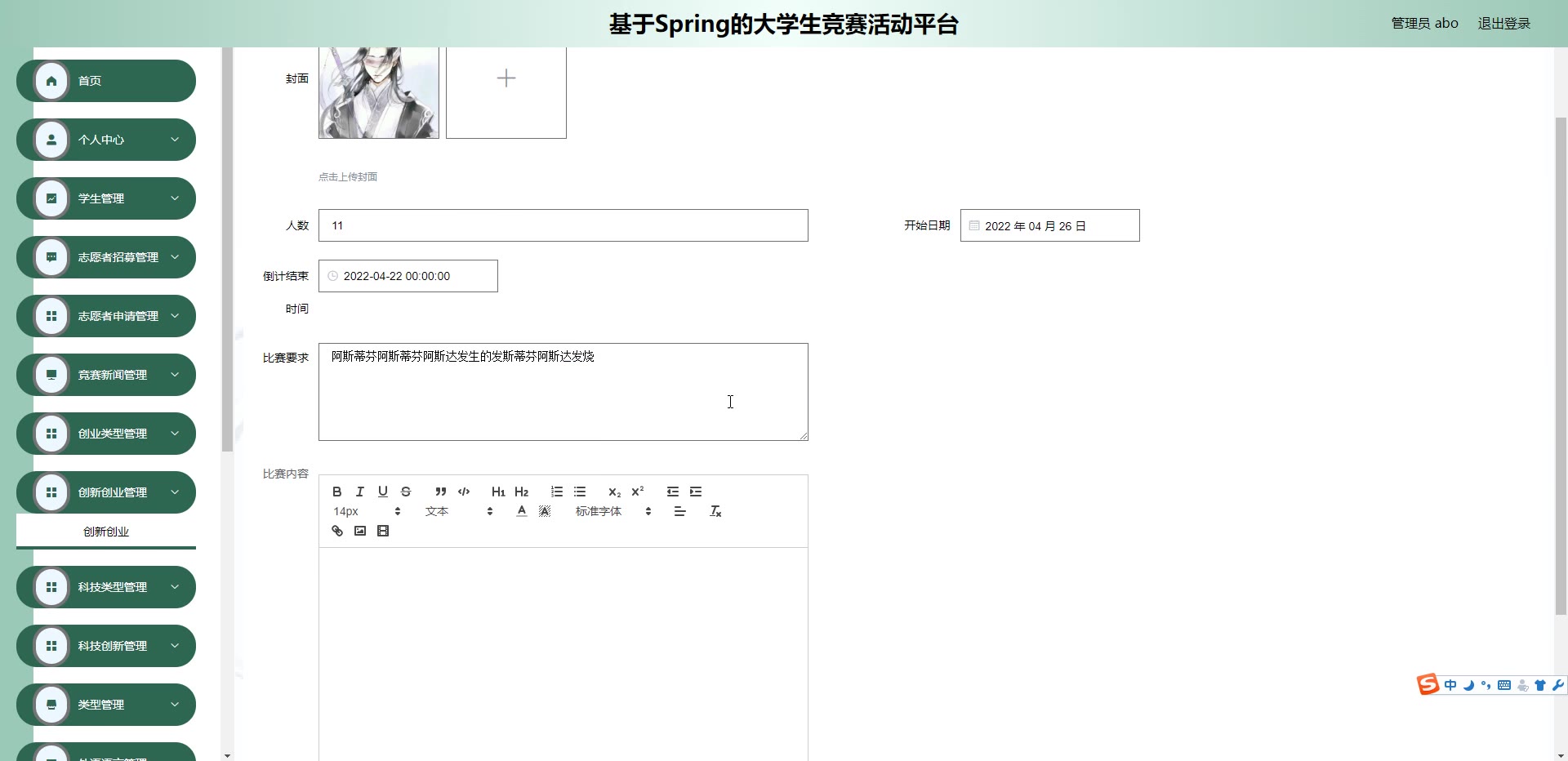Click the plus box to upload a cover

point(506,92)
